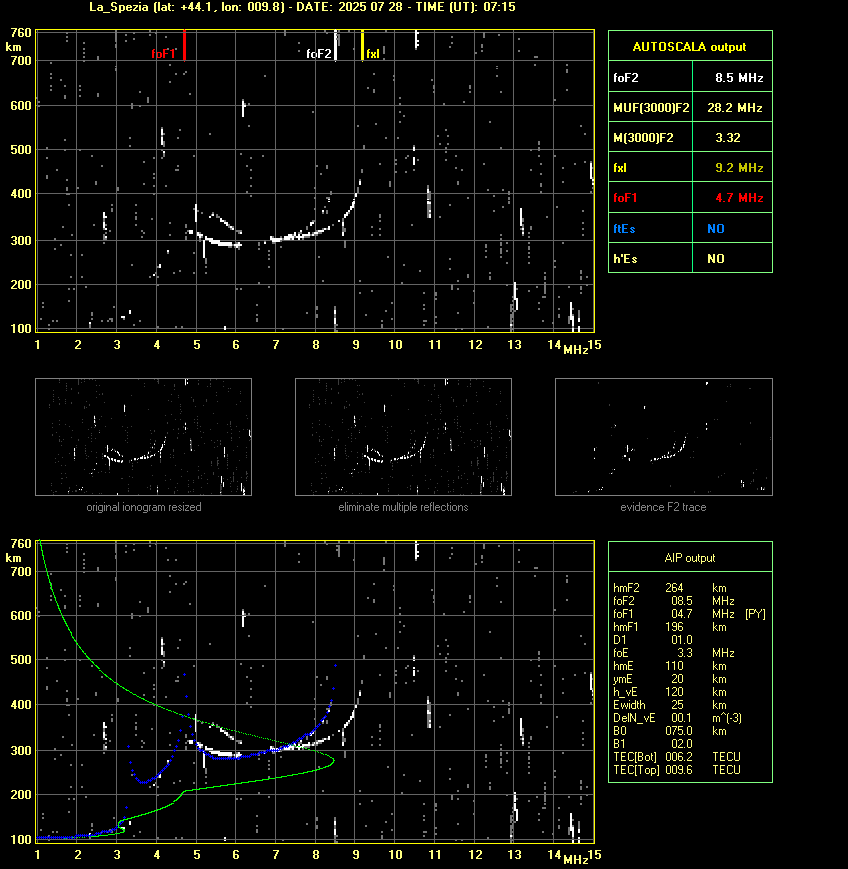Select the fxI 9.2 MHz value
The width and height of the screenshot is (848, 869).
(739, 167)
